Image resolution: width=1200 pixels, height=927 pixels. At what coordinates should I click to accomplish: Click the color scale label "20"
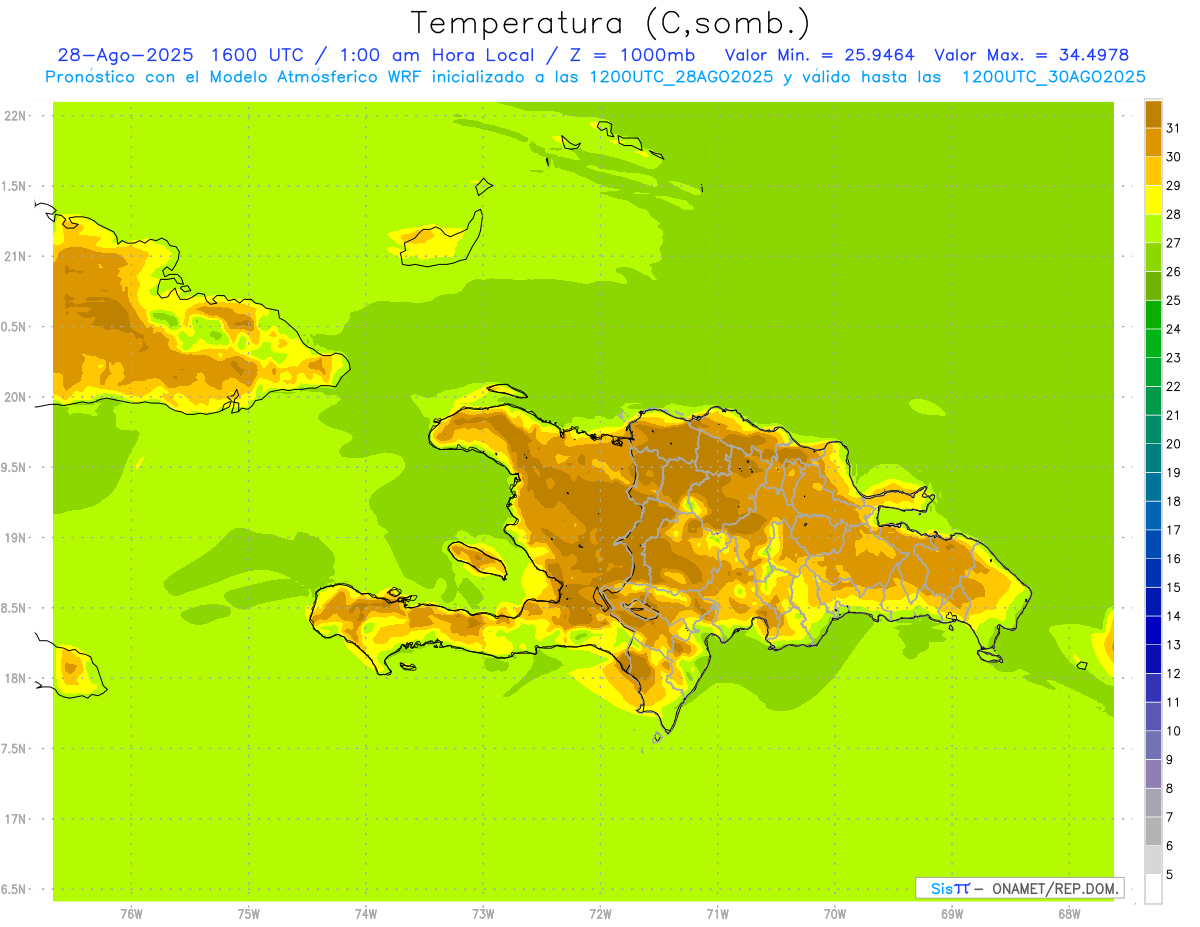1174,444
